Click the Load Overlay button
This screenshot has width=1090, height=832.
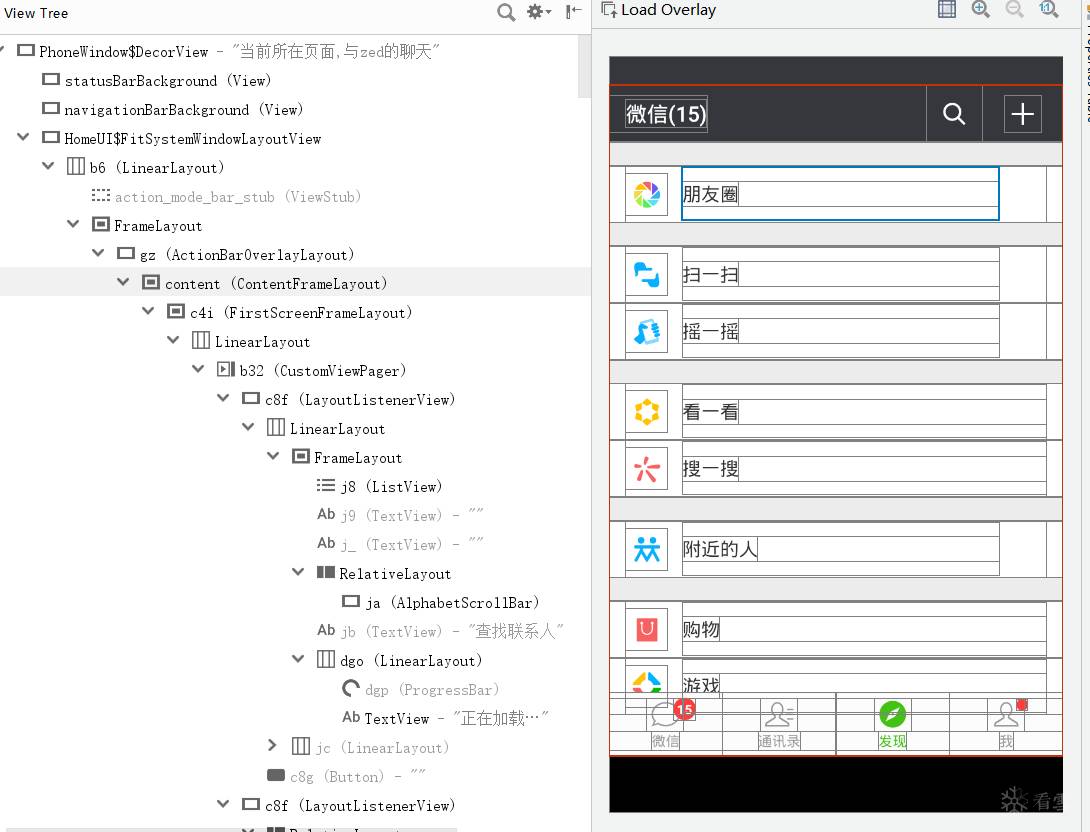658,10
